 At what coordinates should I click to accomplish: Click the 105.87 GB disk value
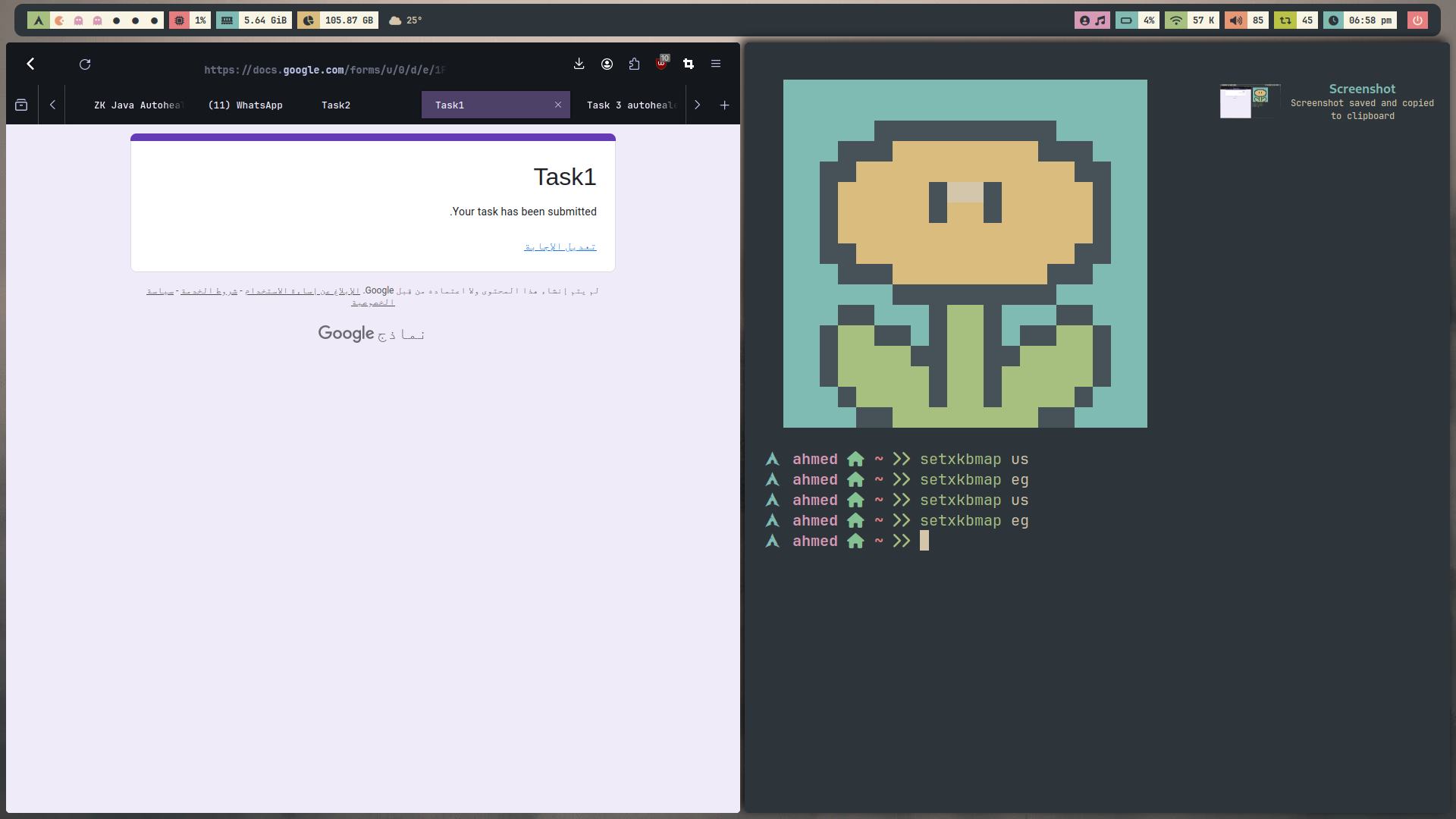pyautogui.click(x=349, y=20)
